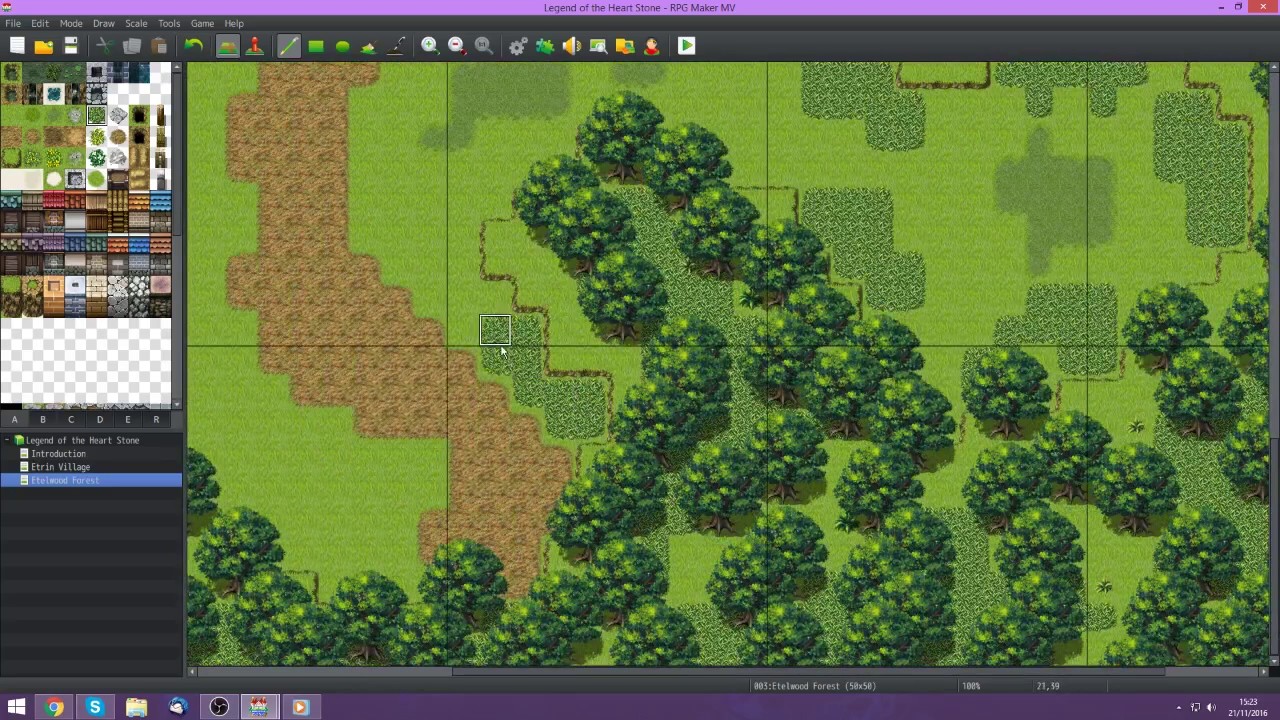Open the Tools menu
Screen dimensions: 1280x720
169,23
